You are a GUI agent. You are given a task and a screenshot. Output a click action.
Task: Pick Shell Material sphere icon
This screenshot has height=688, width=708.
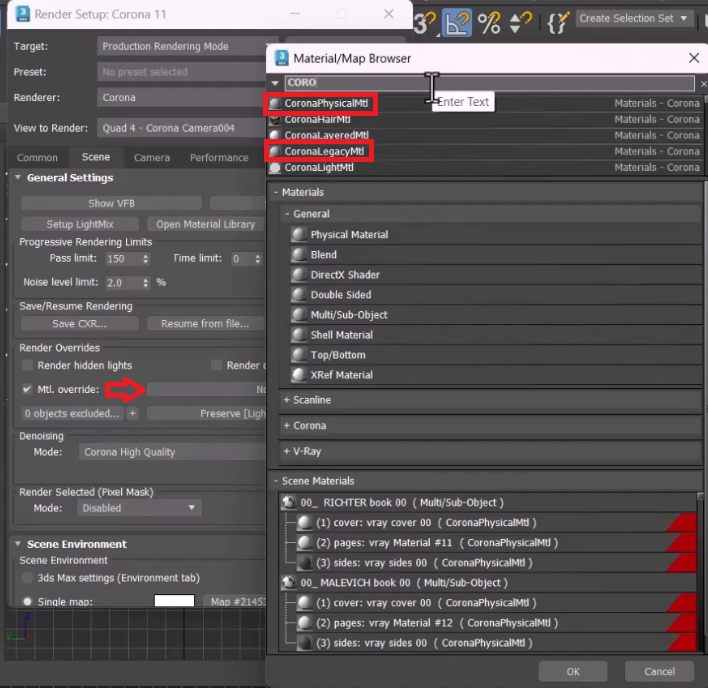298,335
